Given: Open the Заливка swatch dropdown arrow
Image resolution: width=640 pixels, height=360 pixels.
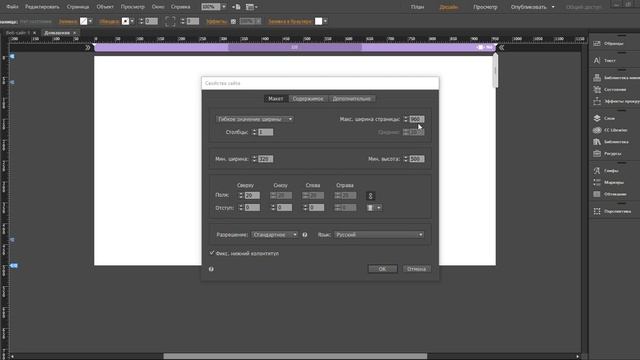Looking at the screenshot, I should click(x=90, y=21).
